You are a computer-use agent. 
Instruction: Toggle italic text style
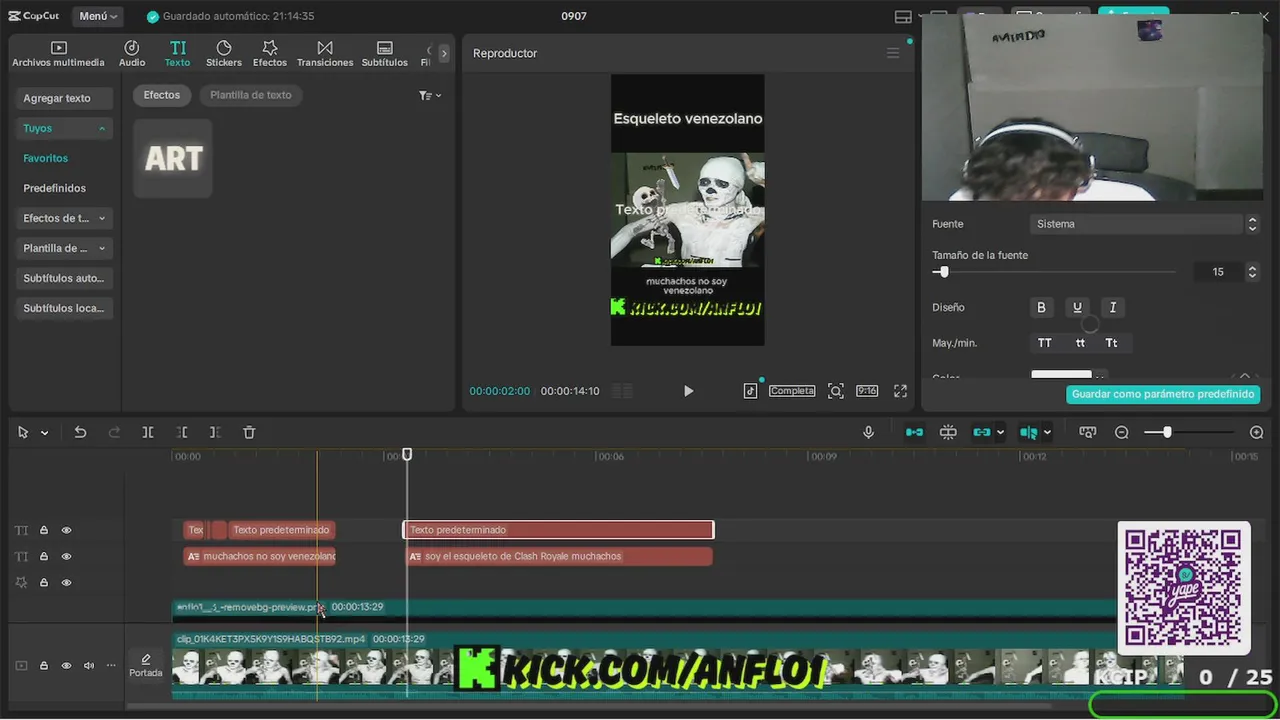pos(1113,307)
